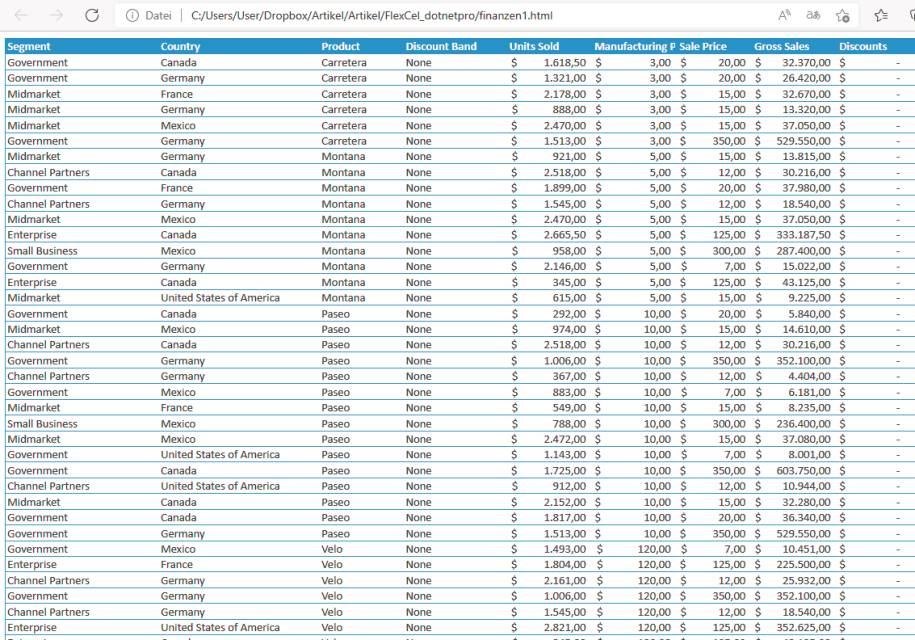
Task: Pick gross sales cell 13.815,00
Action: 806,156
